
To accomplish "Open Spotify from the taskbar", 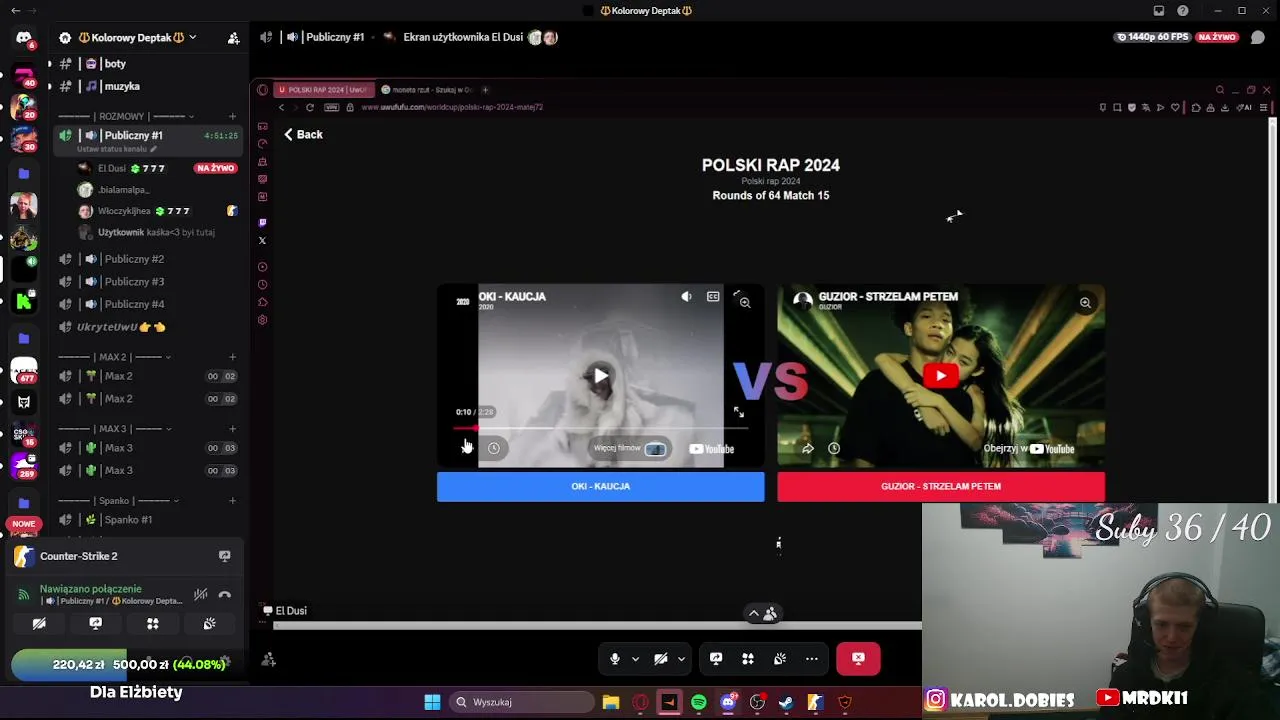I will point(699,702).
